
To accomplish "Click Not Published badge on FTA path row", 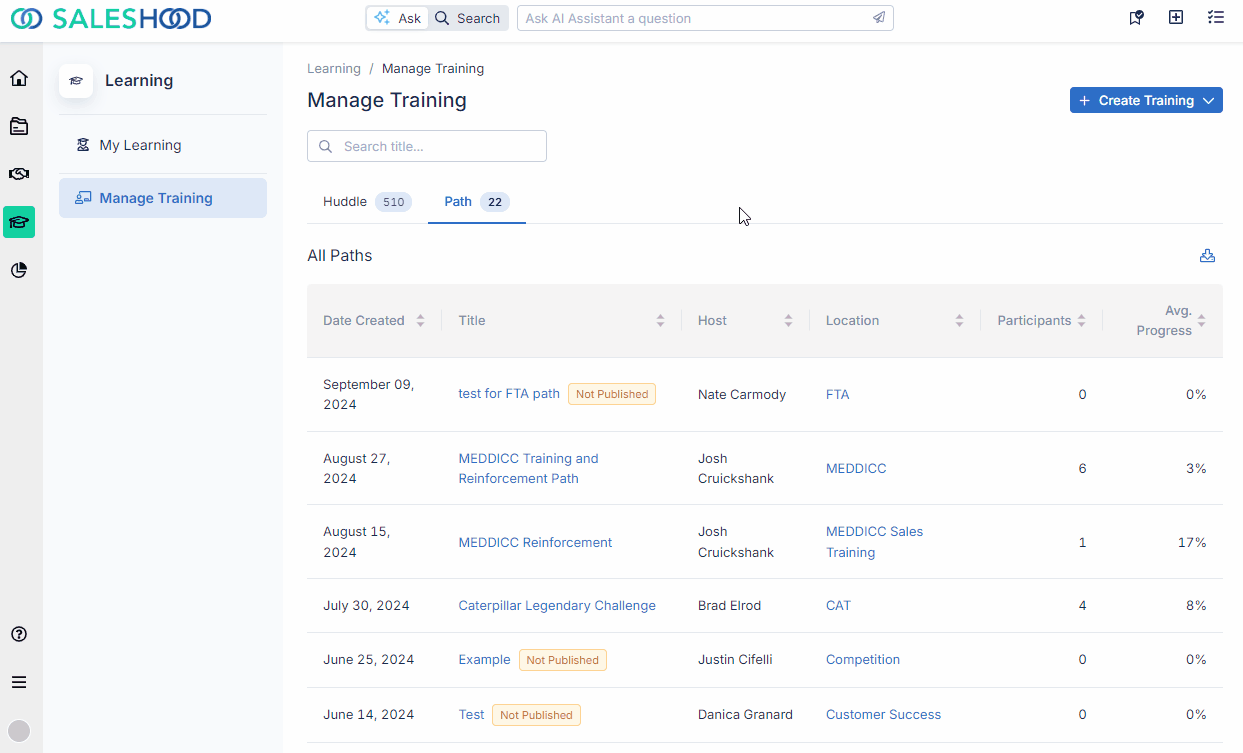I will [612, 394].
